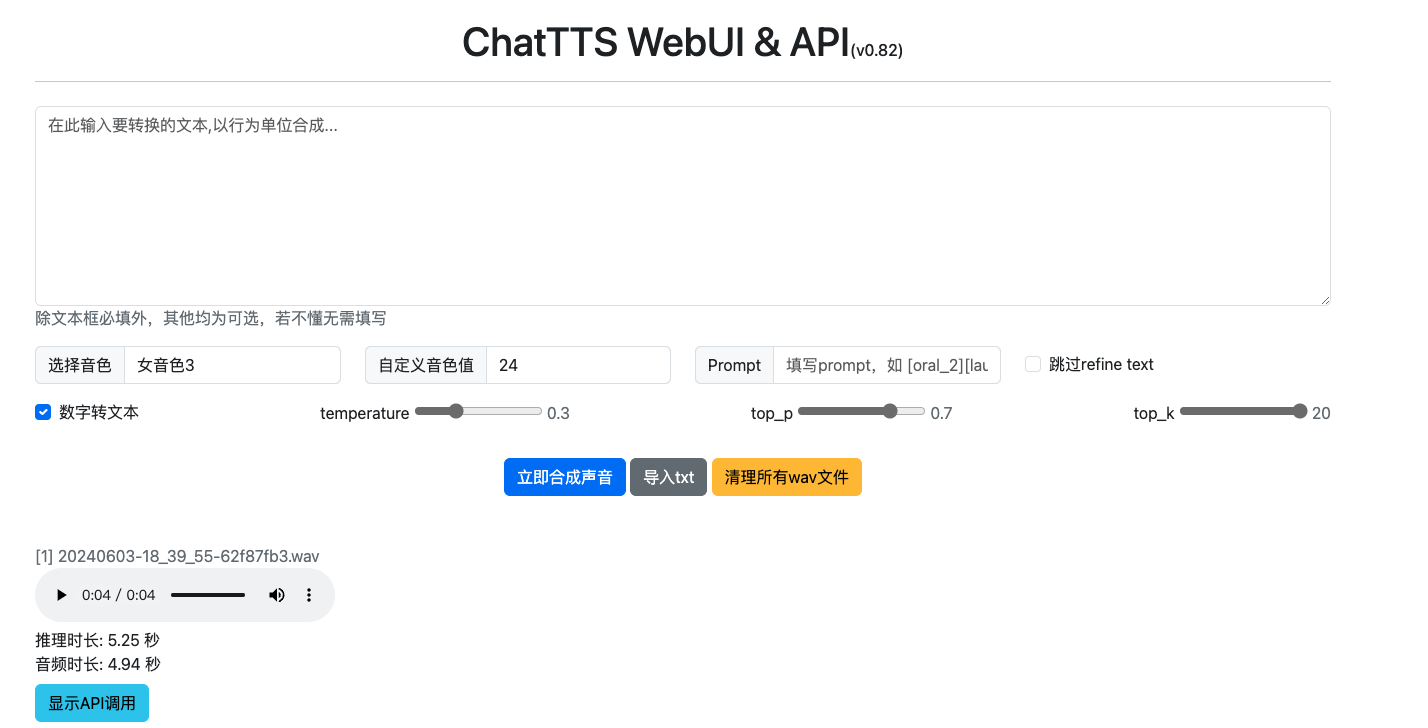This screenshot has height=728, width=1428.
Task: Enable the 跳过refine text checkbox
Action: 1033,364
